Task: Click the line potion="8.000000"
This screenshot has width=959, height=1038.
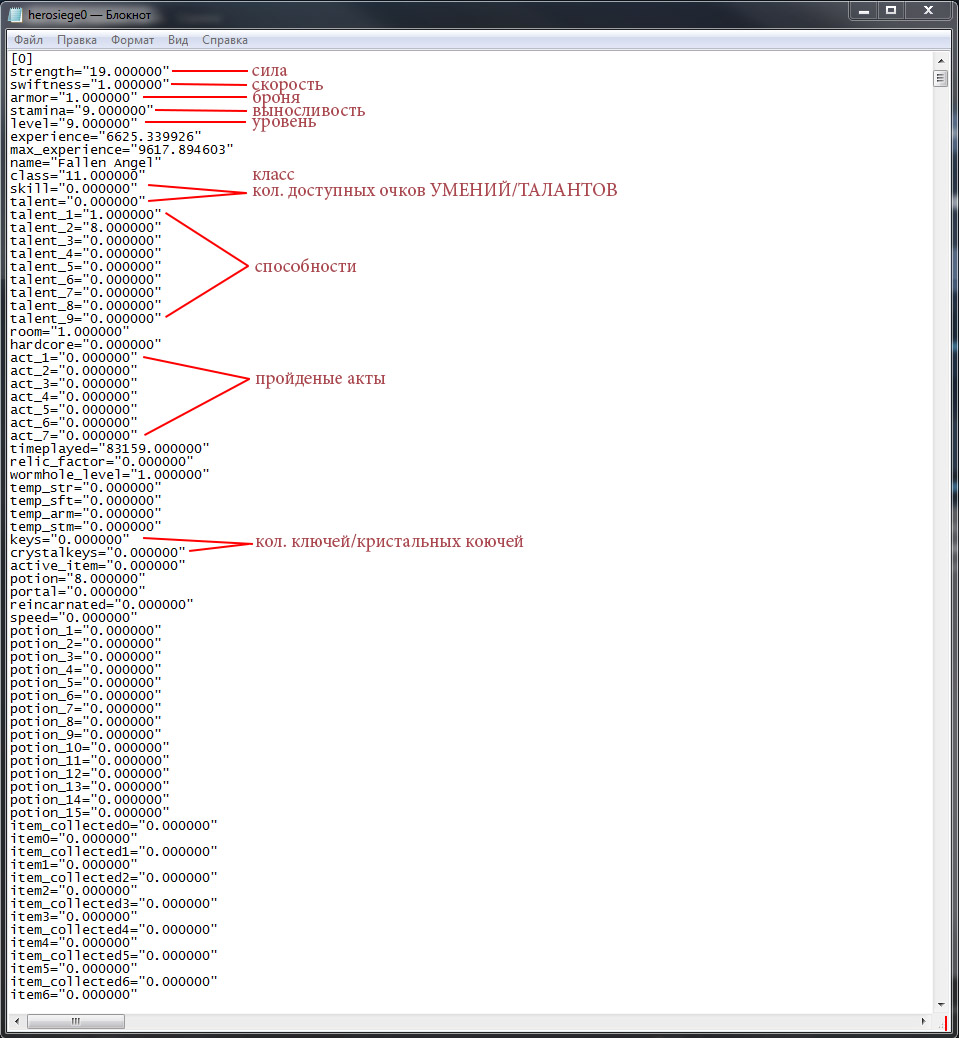Action: point(77,579)
